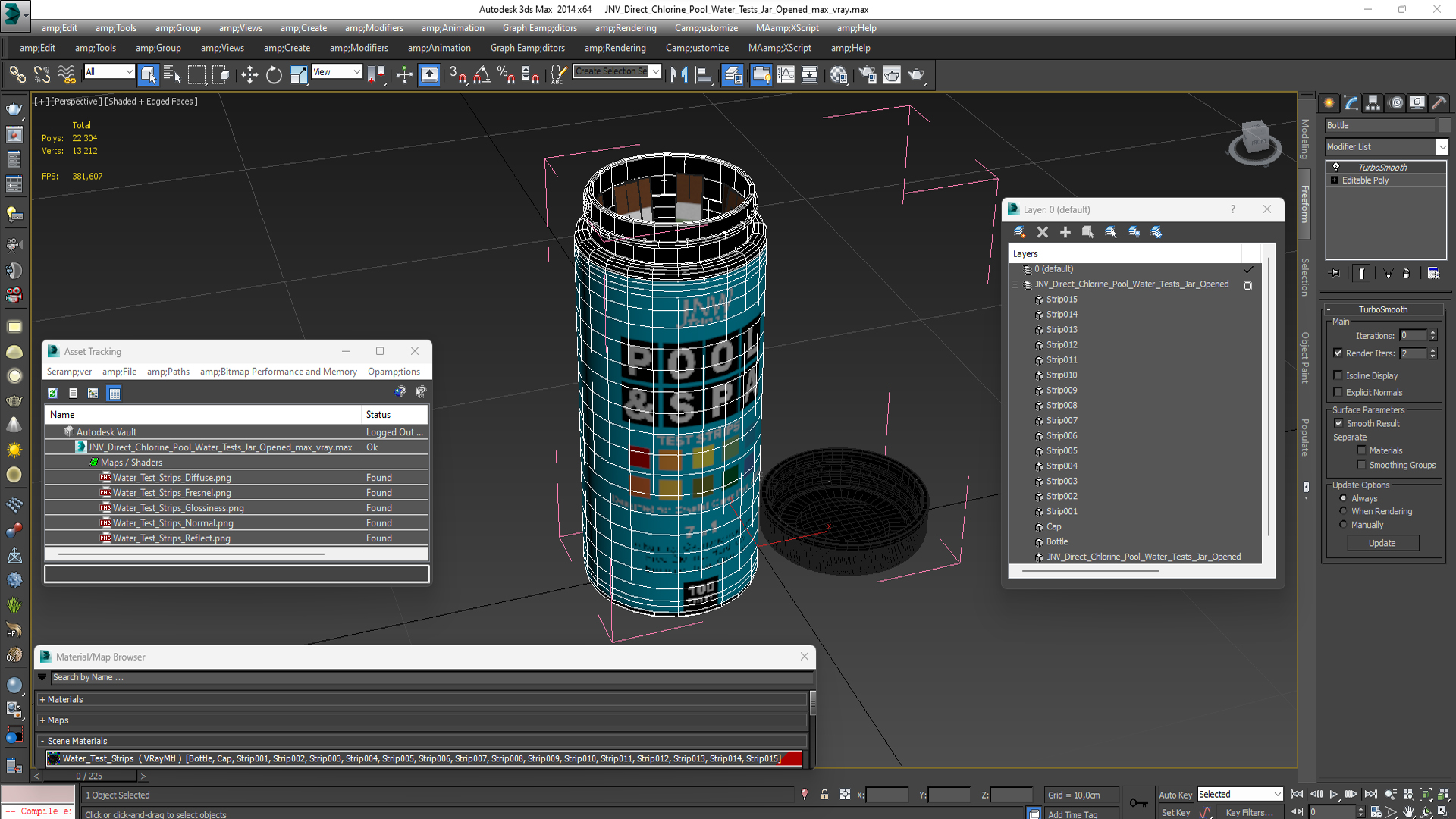Choose the Select and Move tool
The image size is (1456, 819).
point(249,74)
